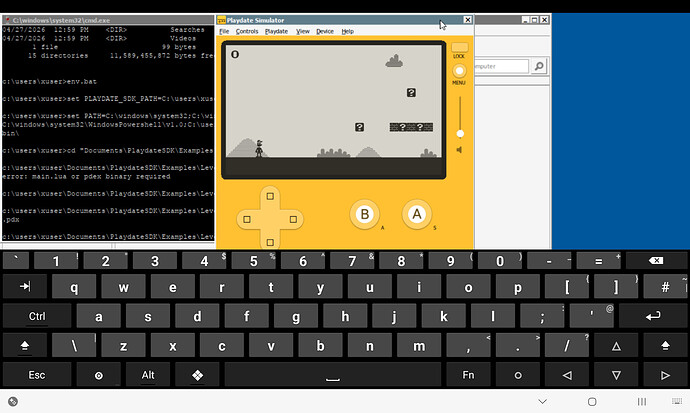Viewport: 690px width, 413px height.
Task: Tap the Windows logo key
Action: pos(197,375)
